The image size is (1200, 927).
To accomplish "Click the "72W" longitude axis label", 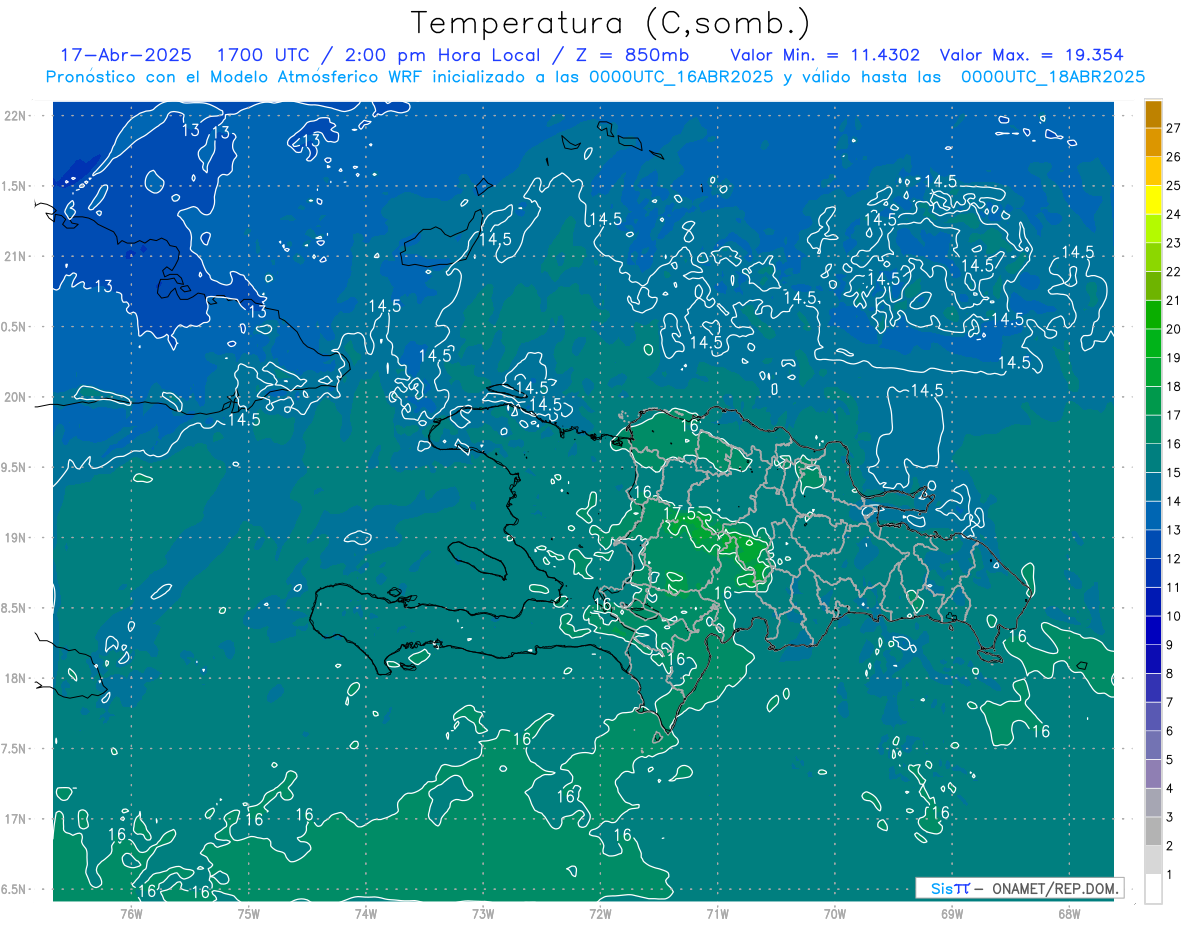I will point(600,913).
